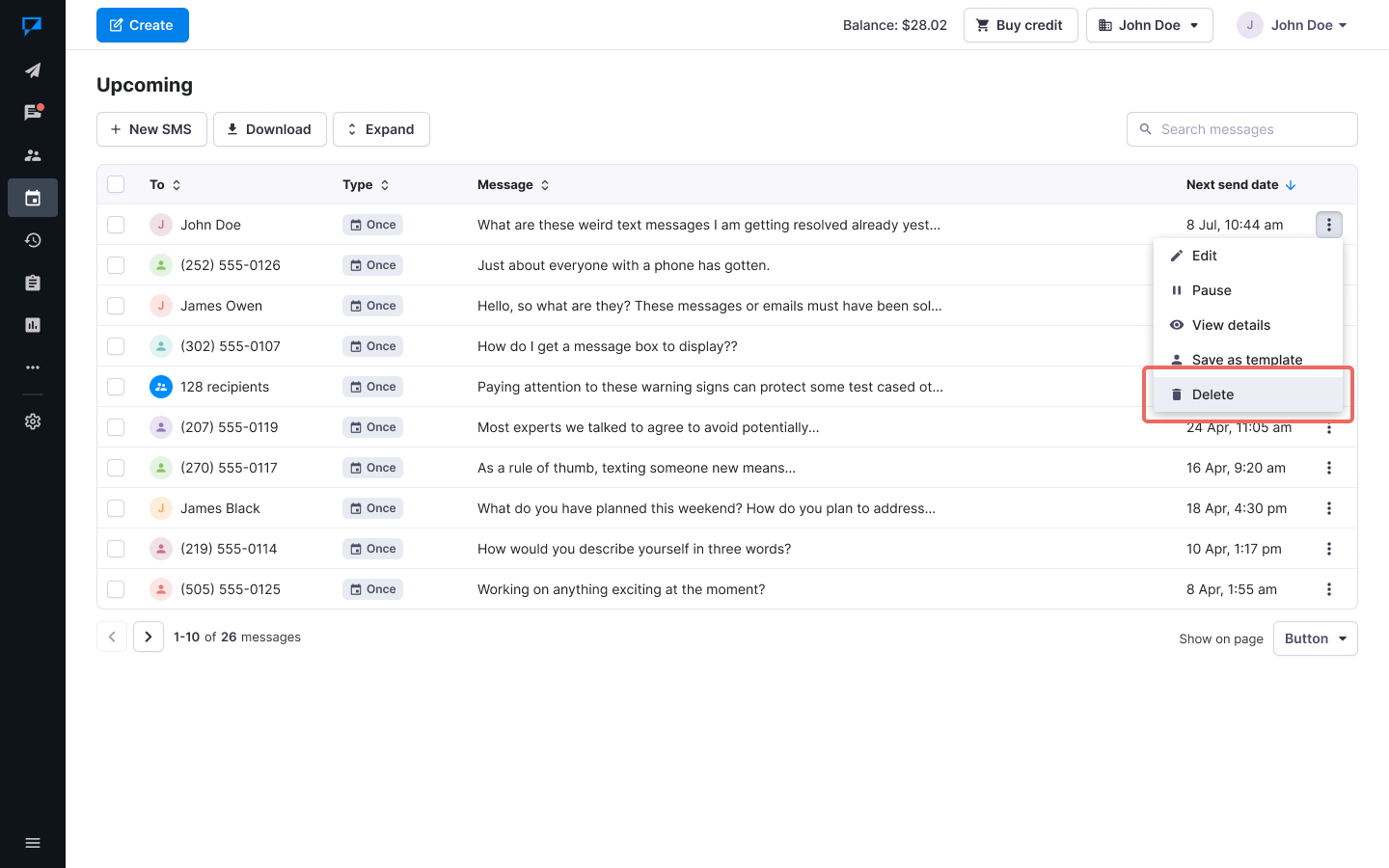
Task: Focus the Search messages field
Action: pos(1251,129)
